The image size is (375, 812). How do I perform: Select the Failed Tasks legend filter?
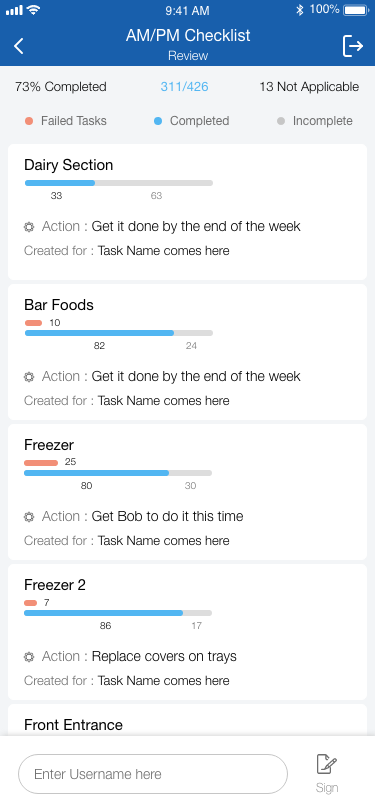click(66, 121)
